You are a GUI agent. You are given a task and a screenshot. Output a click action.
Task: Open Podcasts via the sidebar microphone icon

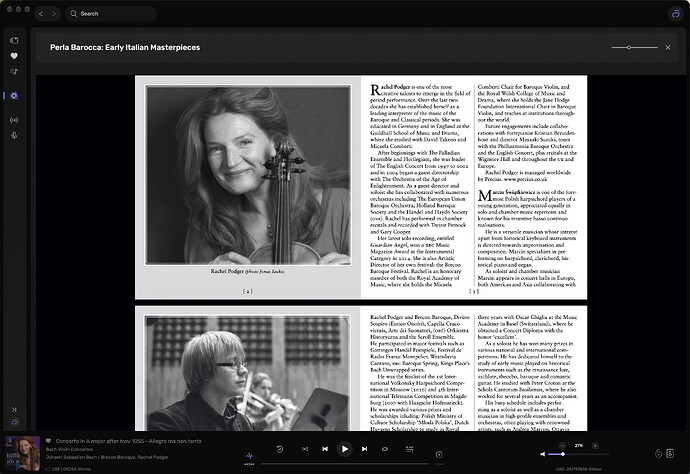click(x=14, y=135)
